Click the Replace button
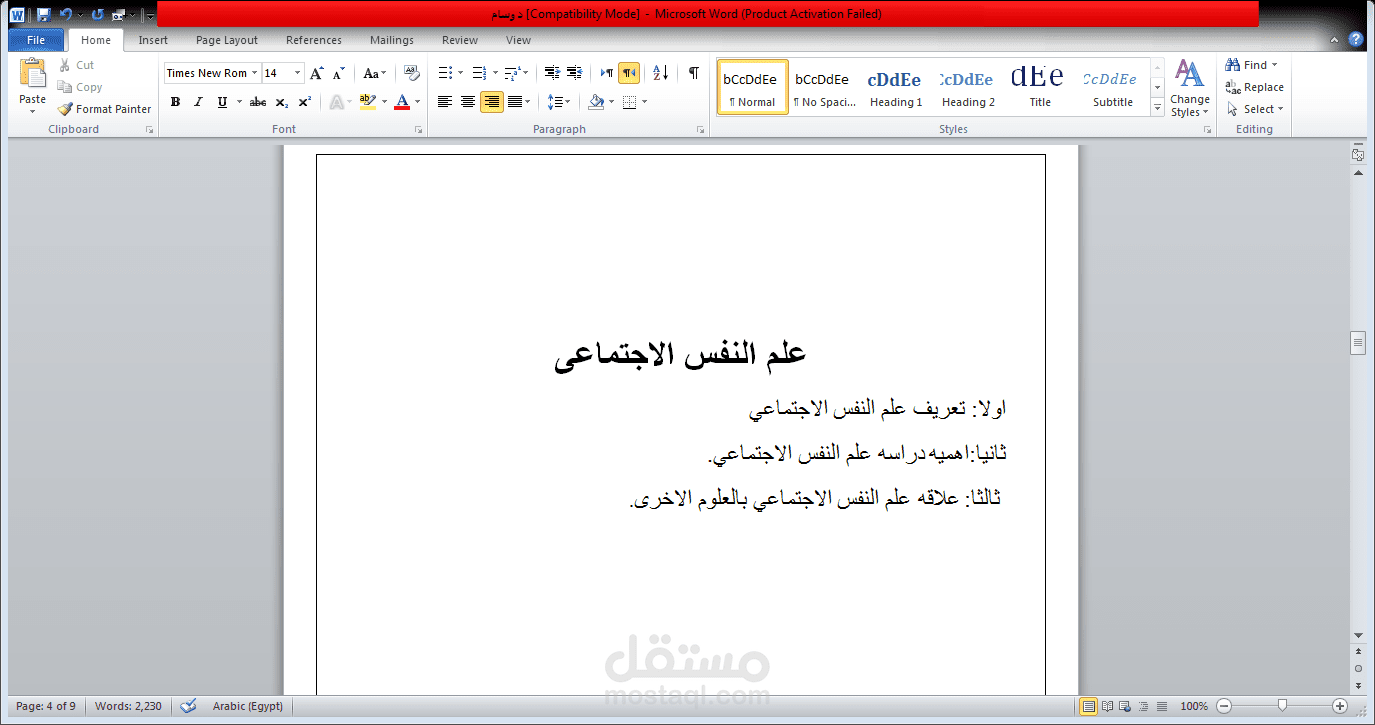 tap(1255, 87)
